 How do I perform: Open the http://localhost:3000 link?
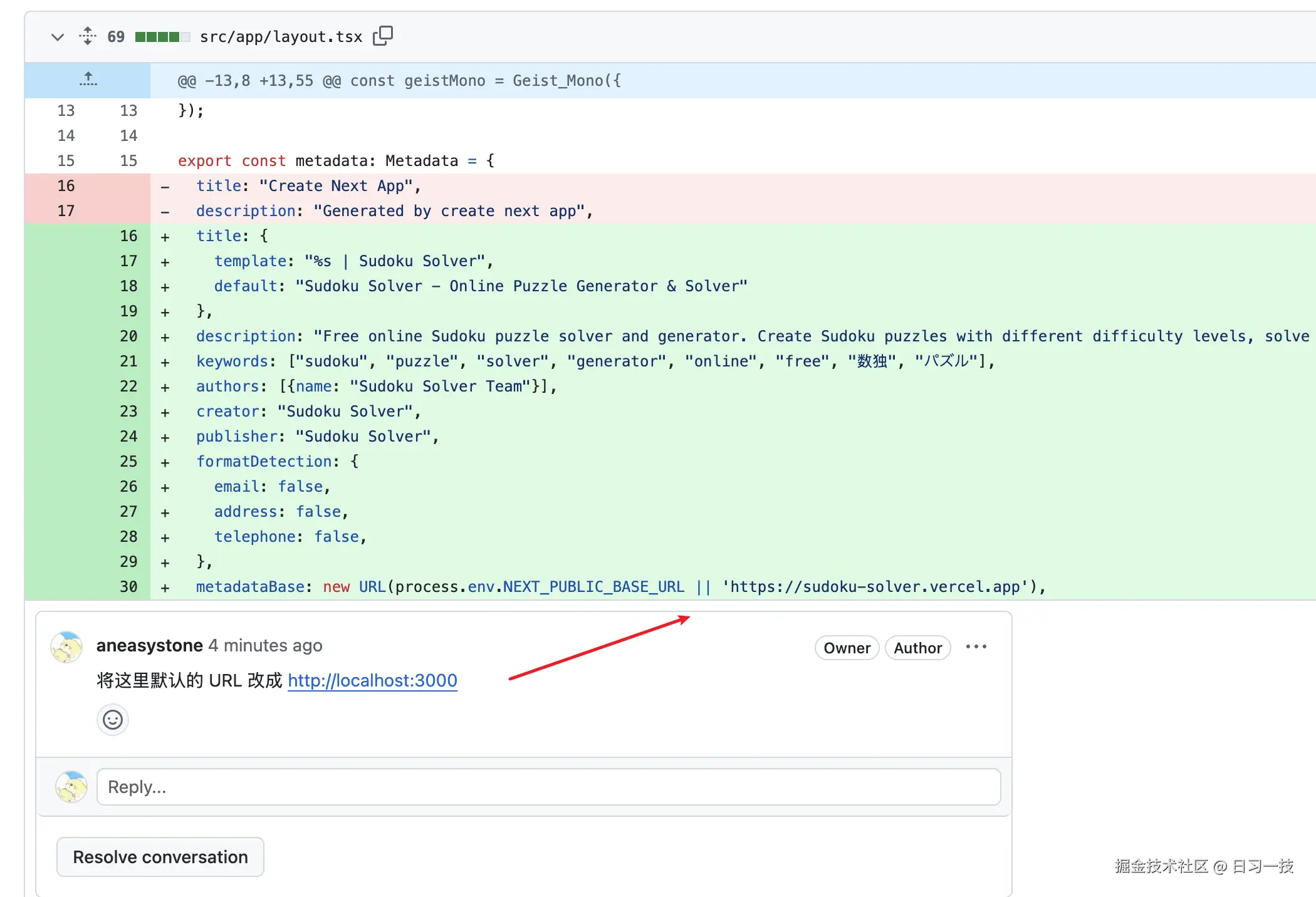372,680
